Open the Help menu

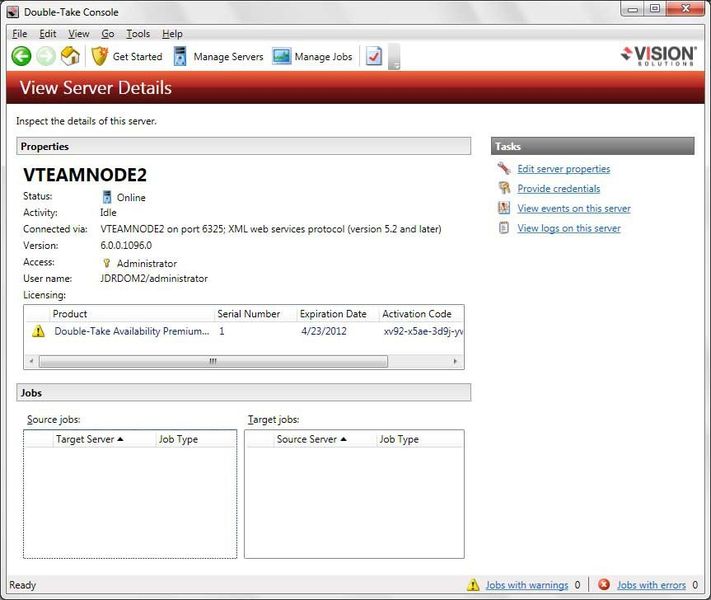point(172,34)
